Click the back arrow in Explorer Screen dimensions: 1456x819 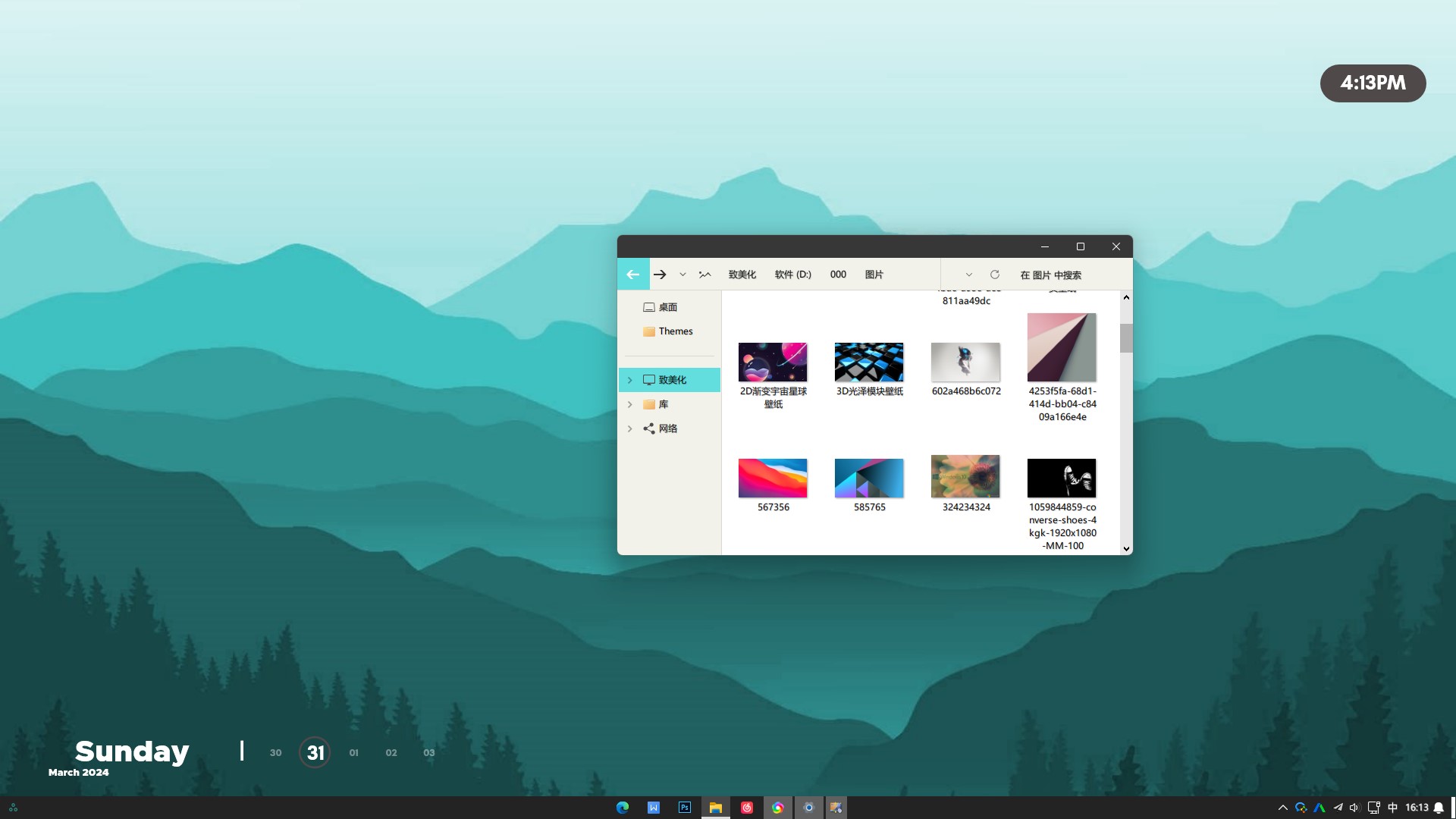tap(633, 275)
